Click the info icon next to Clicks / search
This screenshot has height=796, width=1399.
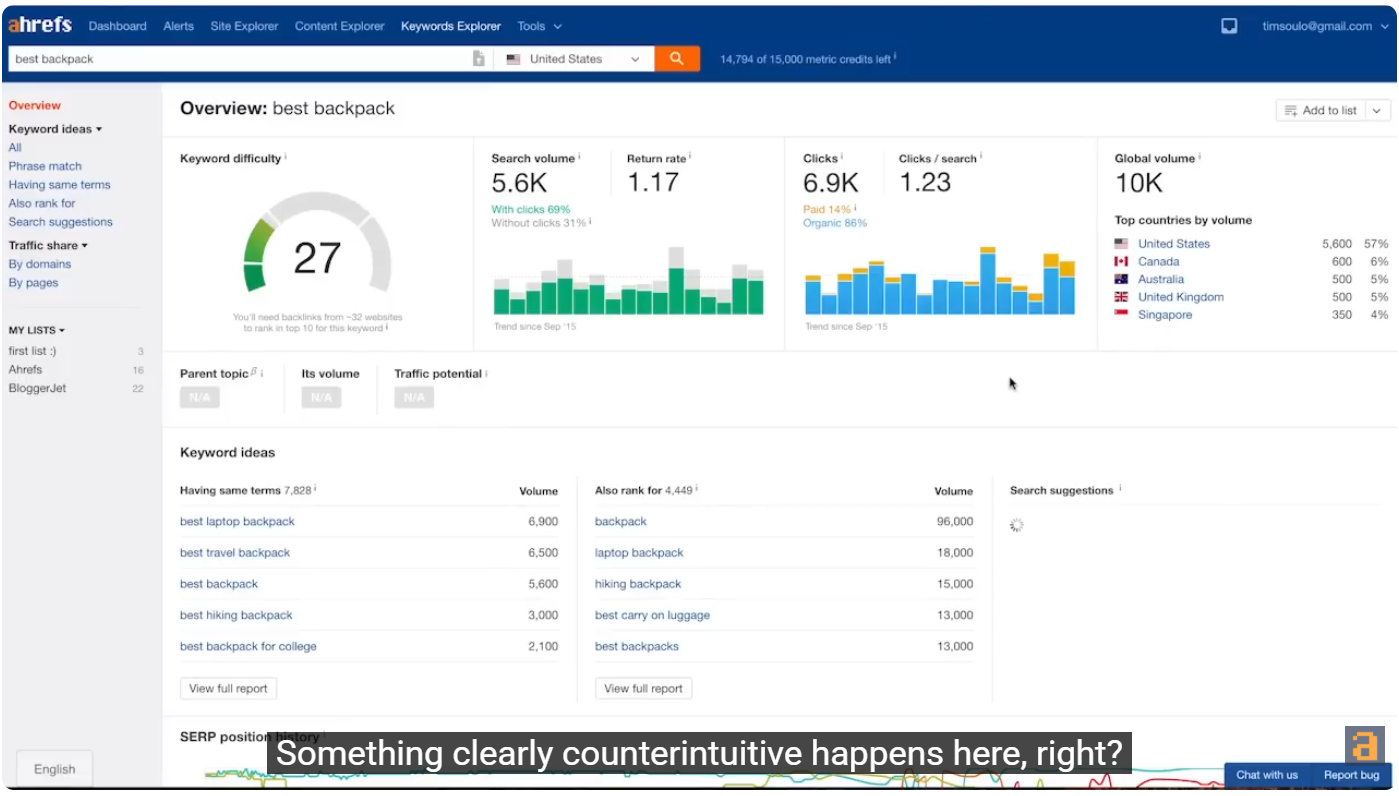click(x=981, y=157)
